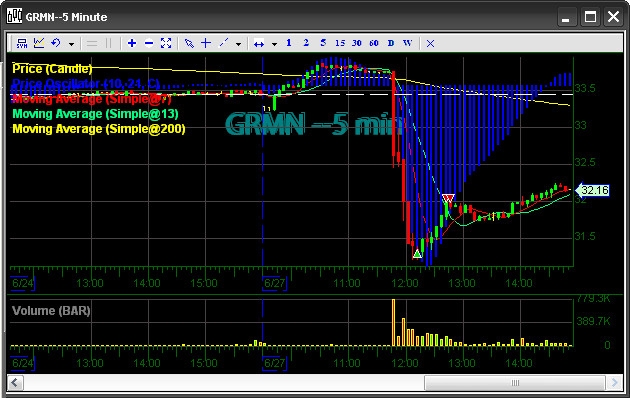Click the refresh/undo arrow icon
The image size is (630, 398).
pos(56,43)
